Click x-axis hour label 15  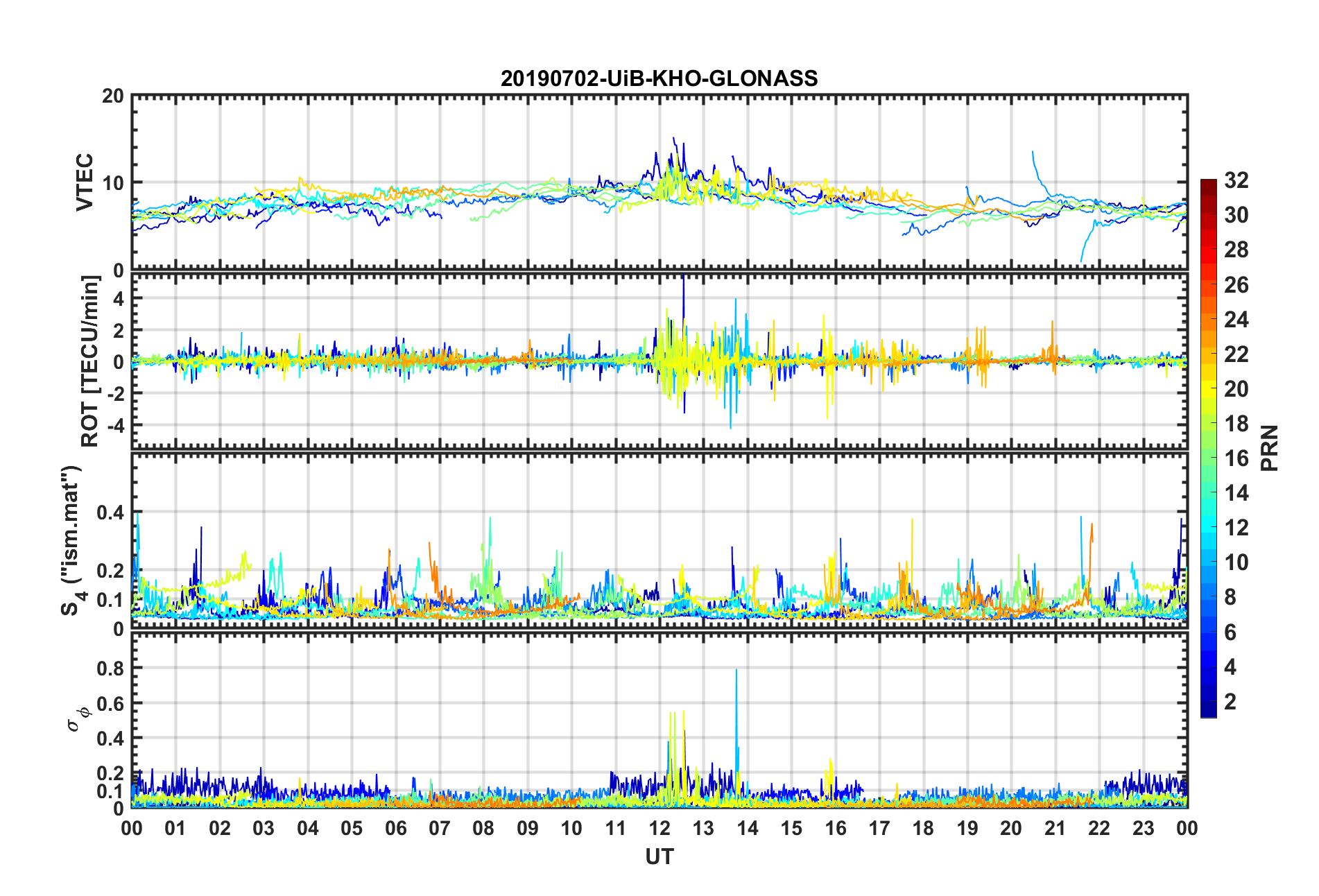click(x=791, y=828)
